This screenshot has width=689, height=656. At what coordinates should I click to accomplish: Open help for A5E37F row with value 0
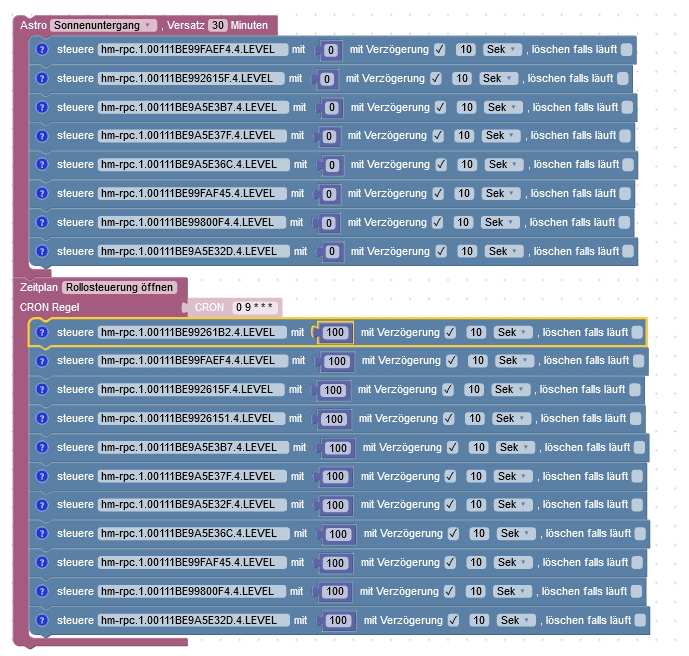click(x=42, y=136)
